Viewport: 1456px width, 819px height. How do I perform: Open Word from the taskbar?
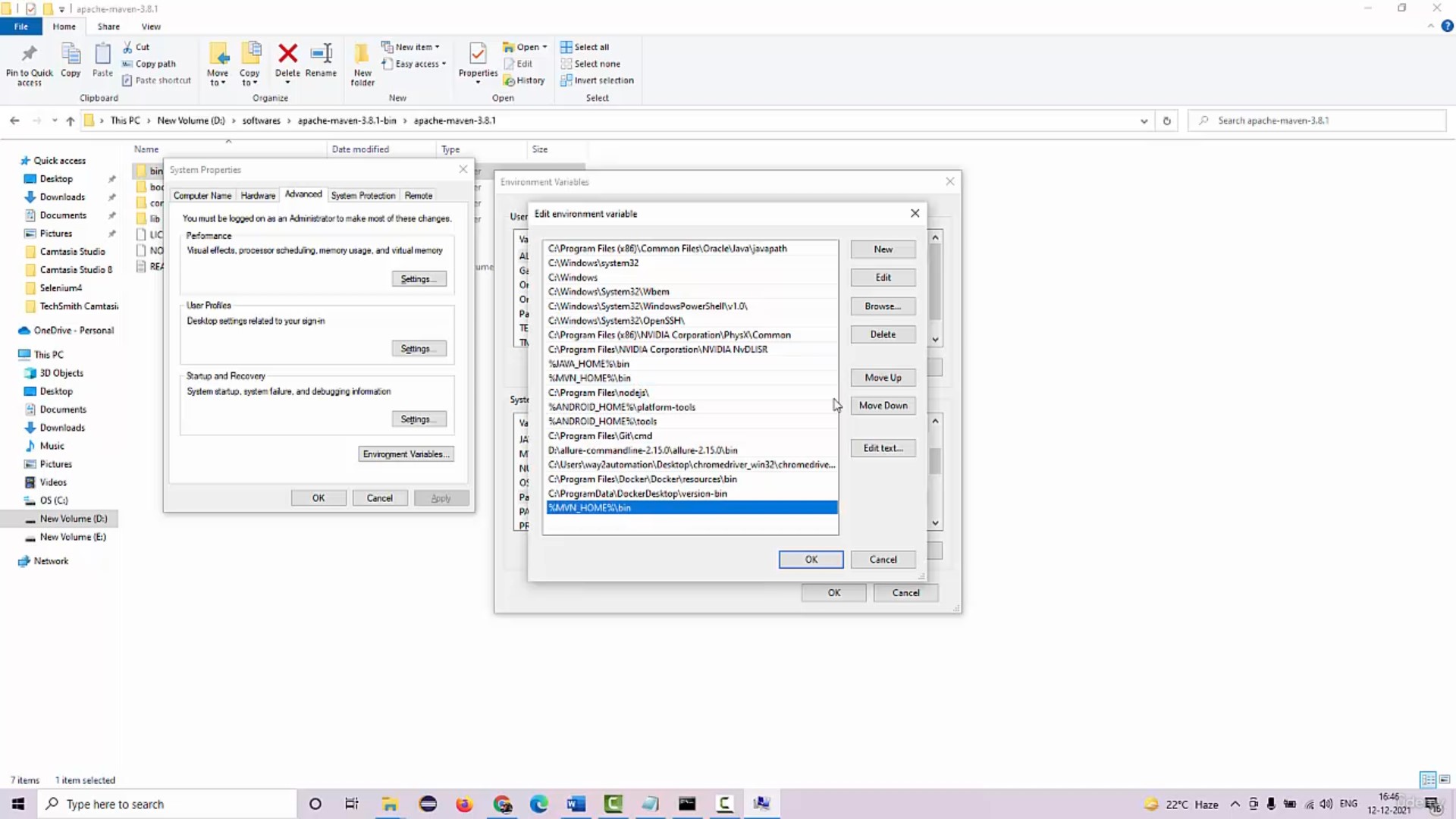pos(576,804)
